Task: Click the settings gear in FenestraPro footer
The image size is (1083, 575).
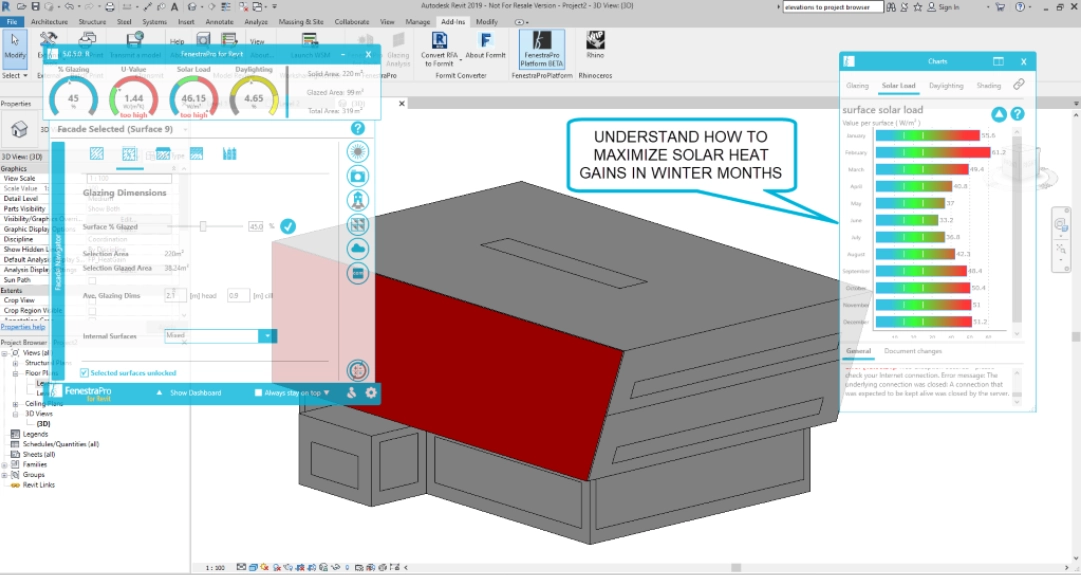Action: (x=371, y=393)
